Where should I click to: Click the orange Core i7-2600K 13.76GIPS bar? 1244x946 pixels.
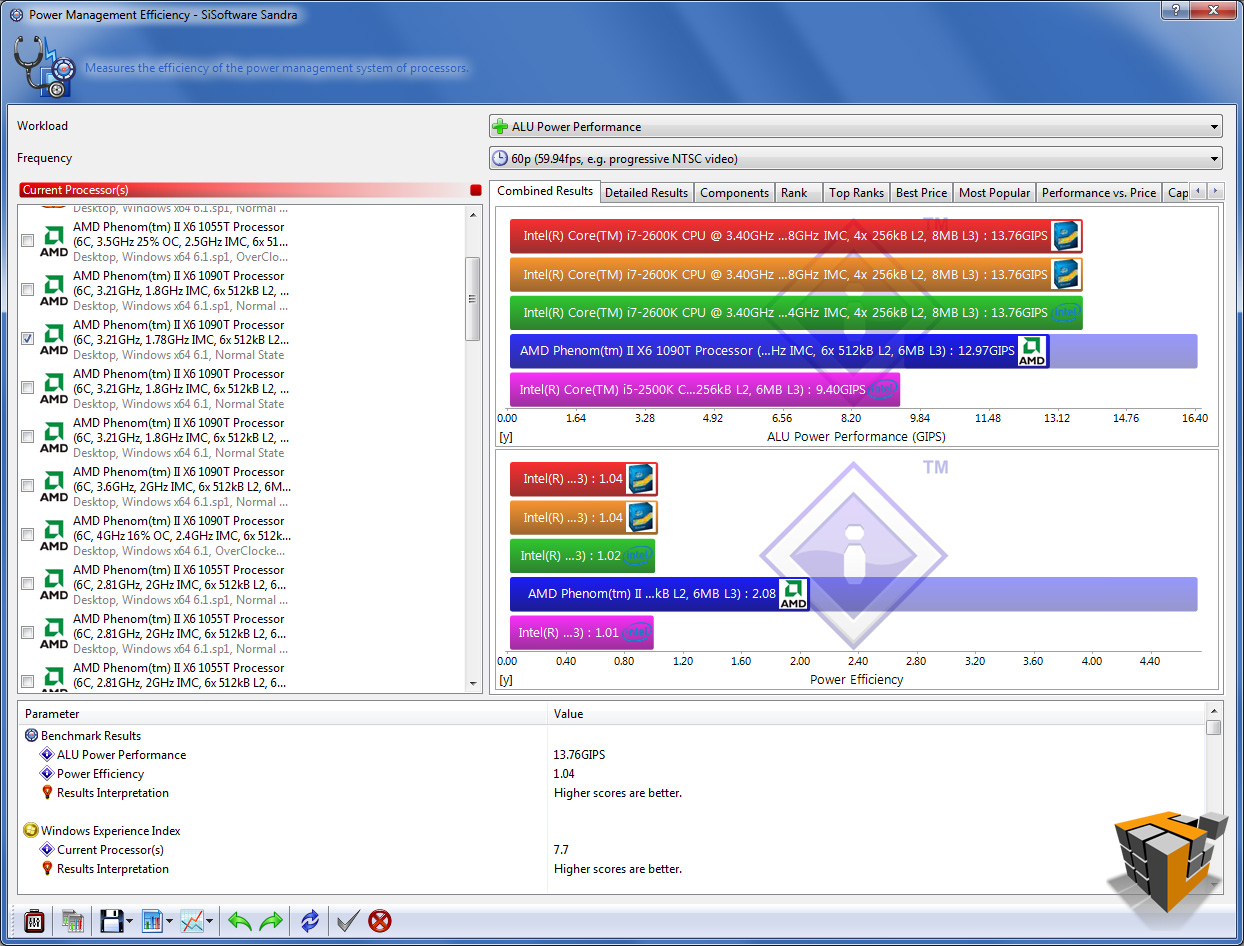tap(795, 274)
